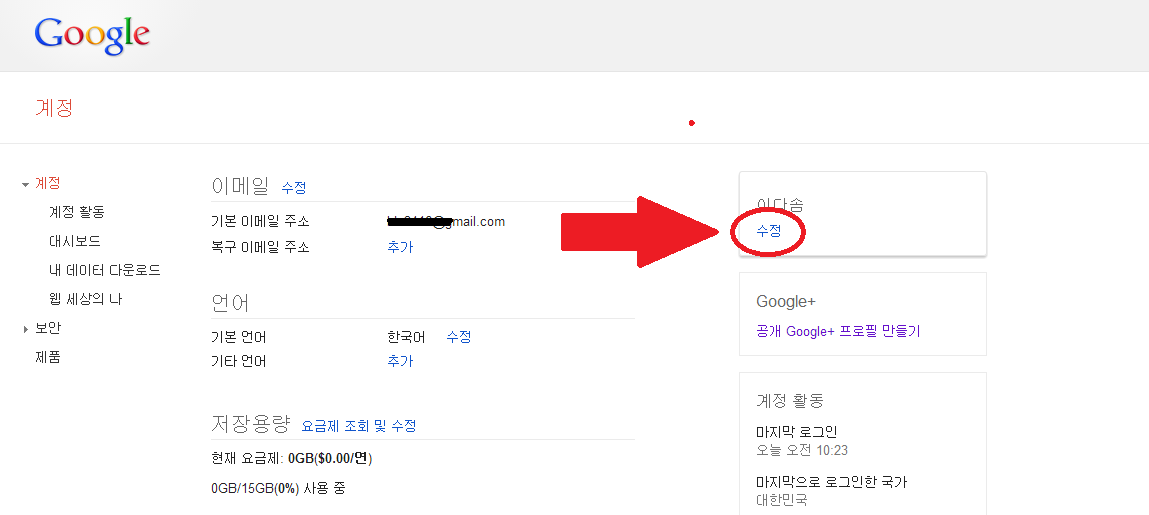Collapse the 계정 sidebar section arrow
The width and height of the screenshot is (1149, 515).
click(26, 184)
